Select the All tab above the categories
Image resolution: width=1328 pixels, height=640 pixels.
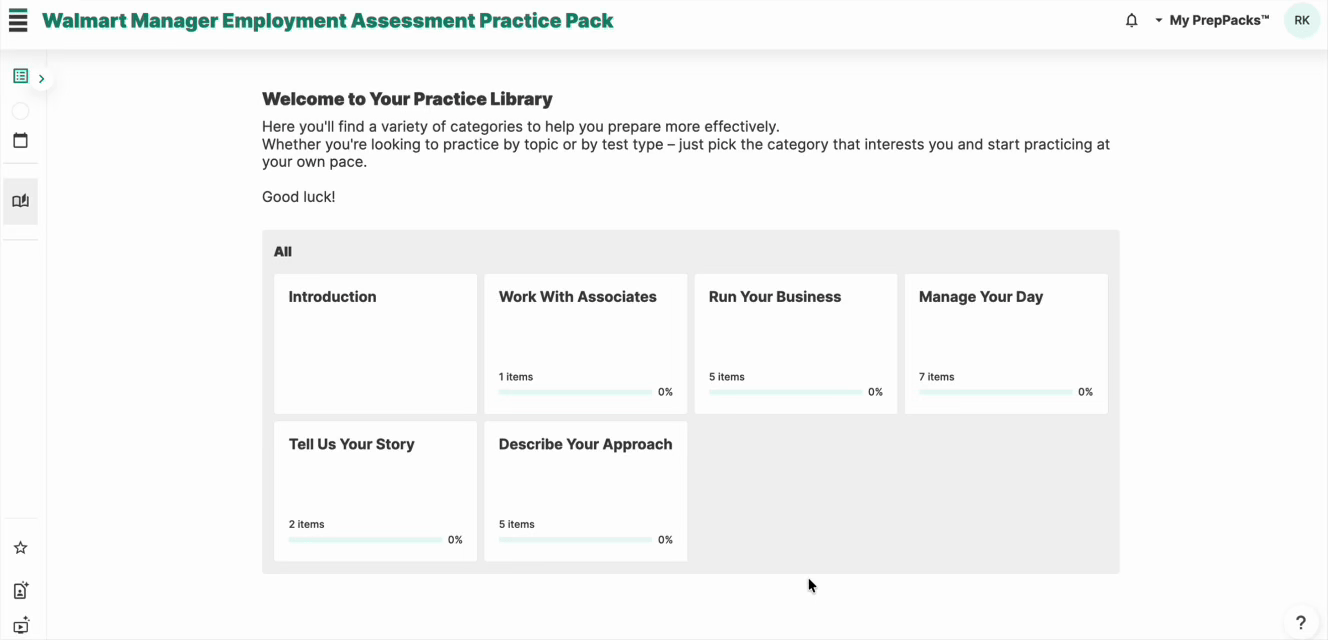pos(282,251)
